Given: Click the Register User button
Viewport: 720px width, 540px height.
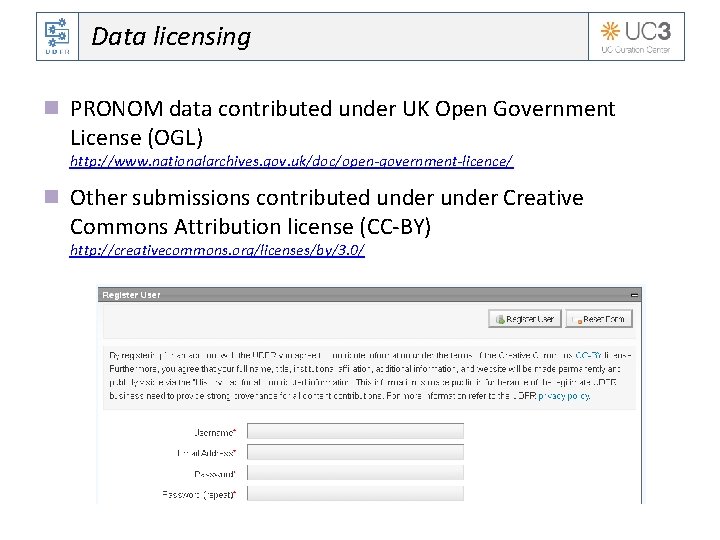Looking at the screenshot, I should point(525,319).
